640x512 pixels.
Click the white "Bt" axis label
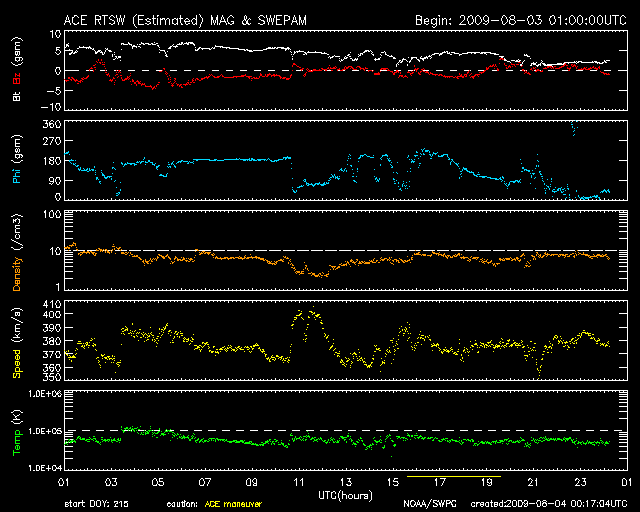(x=17, y=97)
